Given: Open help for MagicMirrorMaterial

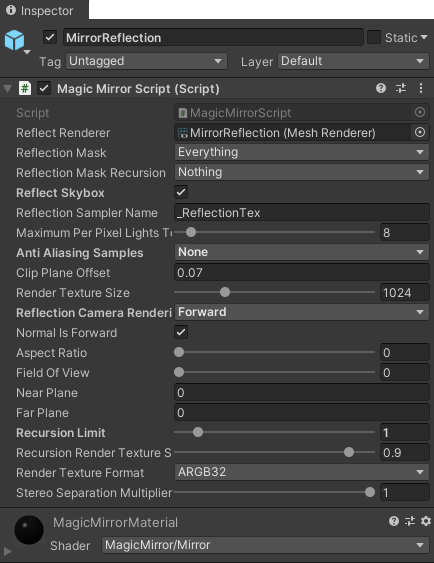Looking at the screenshot, I should (x=394, y=521).
